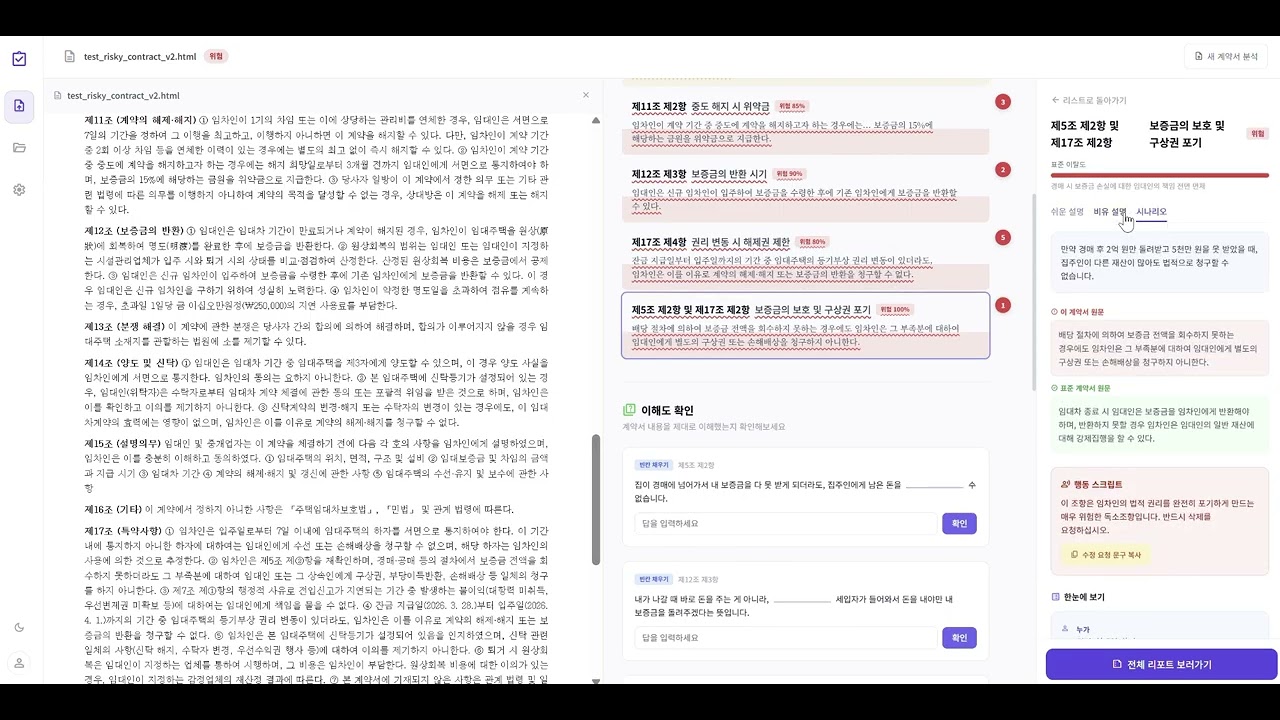Open the full report with 전체 리포트 보러가기
Viewport: 1280px width, 720px height.
[1162, 664]
